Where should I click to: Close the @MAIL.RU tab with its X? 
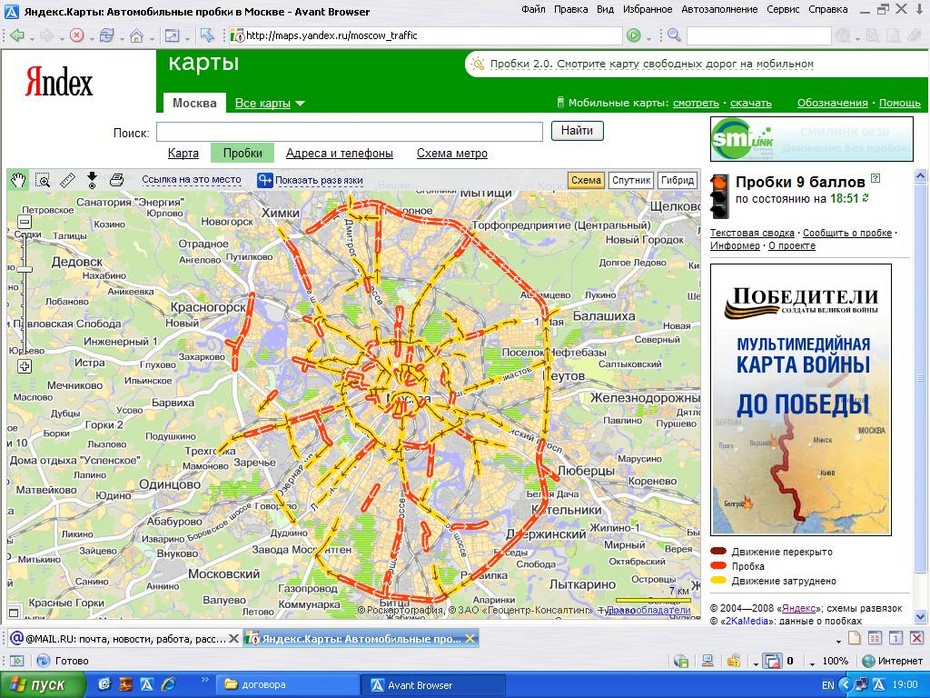click(x=234, y=639)
